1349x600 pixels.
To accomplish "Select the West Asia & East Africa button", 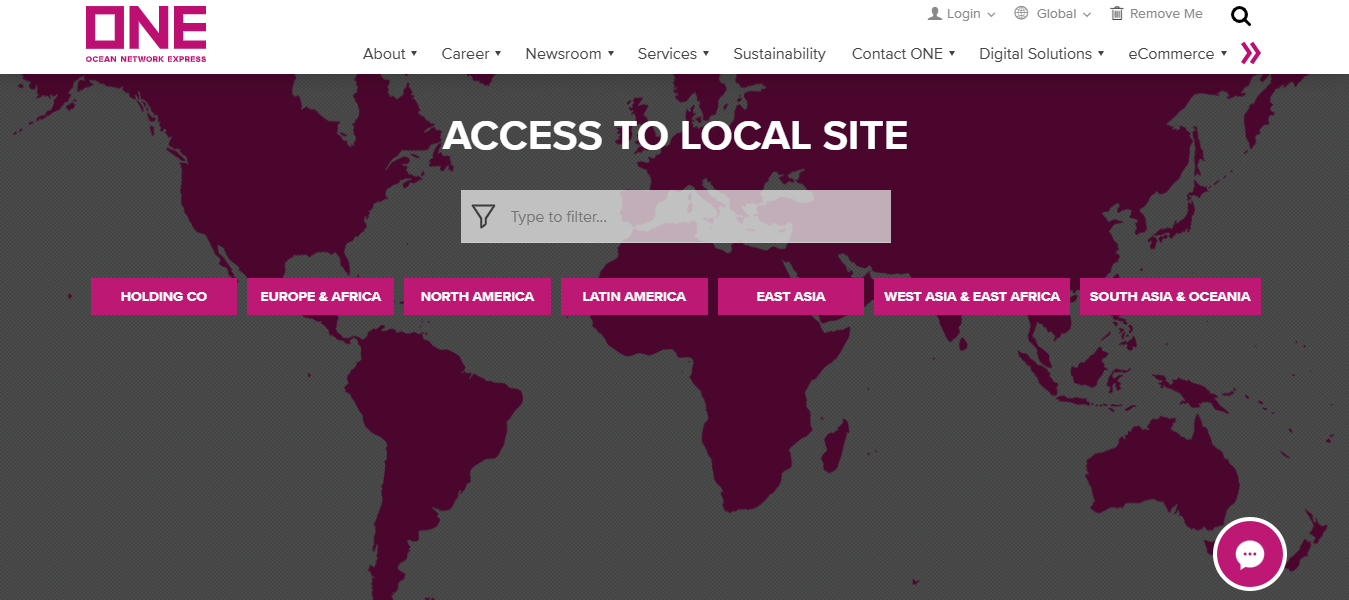I will pyautogui.click(x=972, y=297).
